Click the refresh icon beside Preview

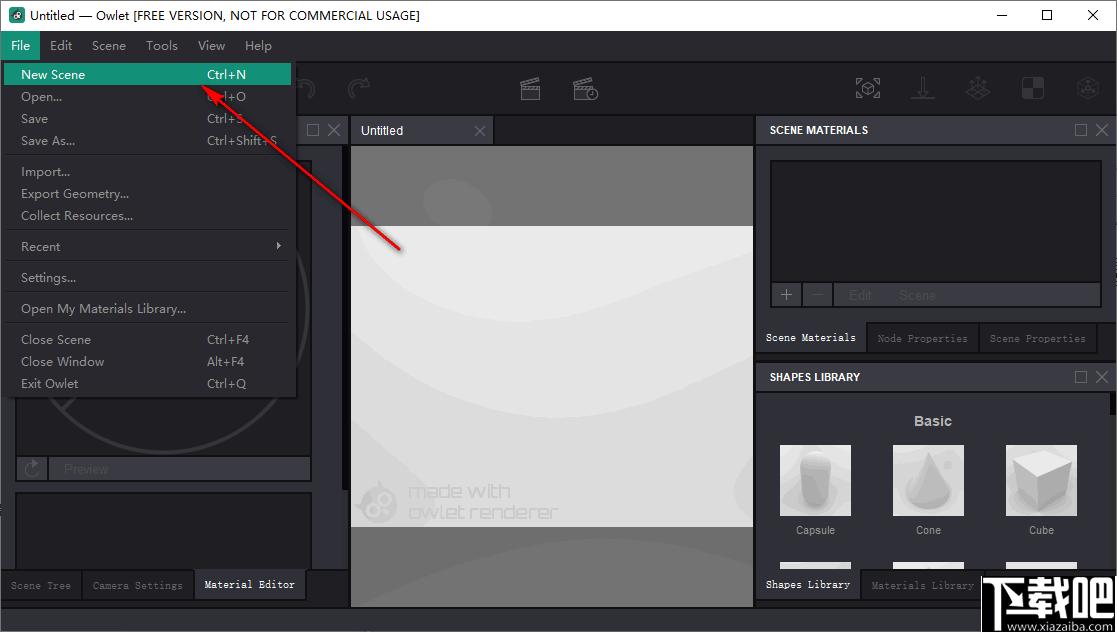tap(31, 469)
